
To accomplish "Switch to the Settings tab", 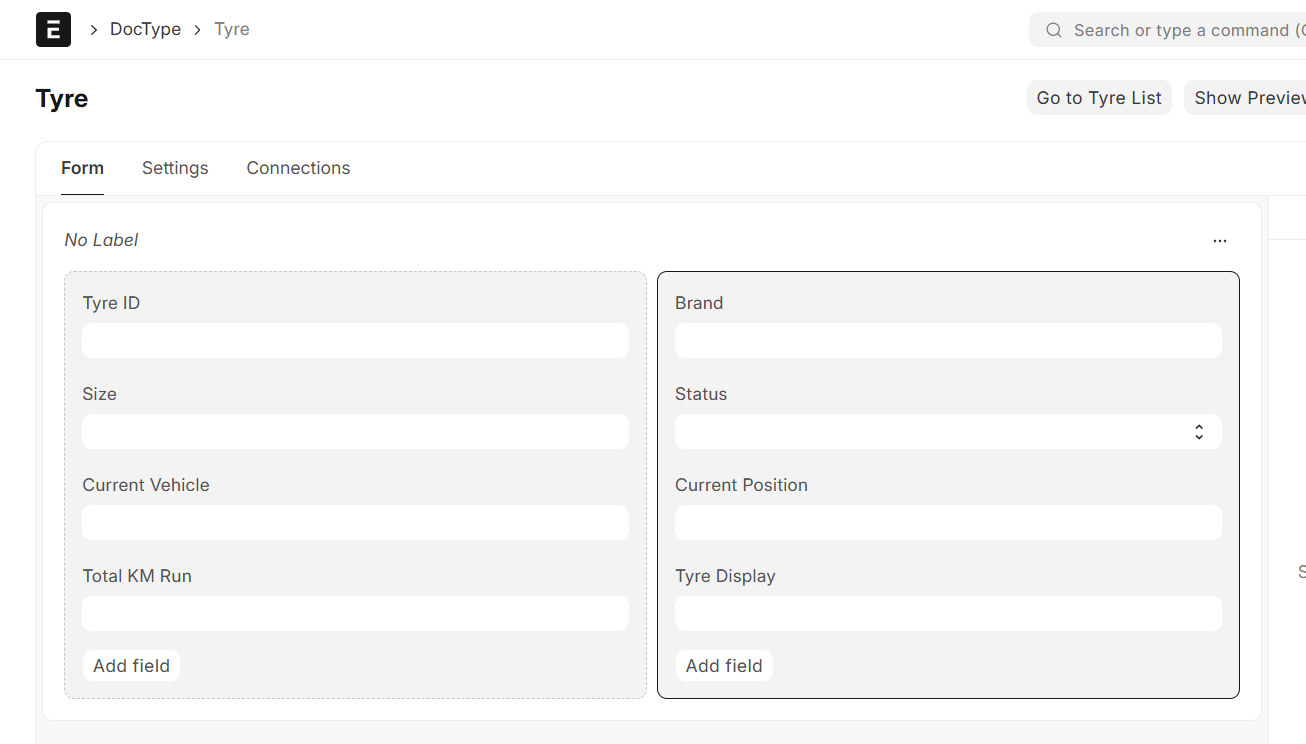I will click(175, 168).
